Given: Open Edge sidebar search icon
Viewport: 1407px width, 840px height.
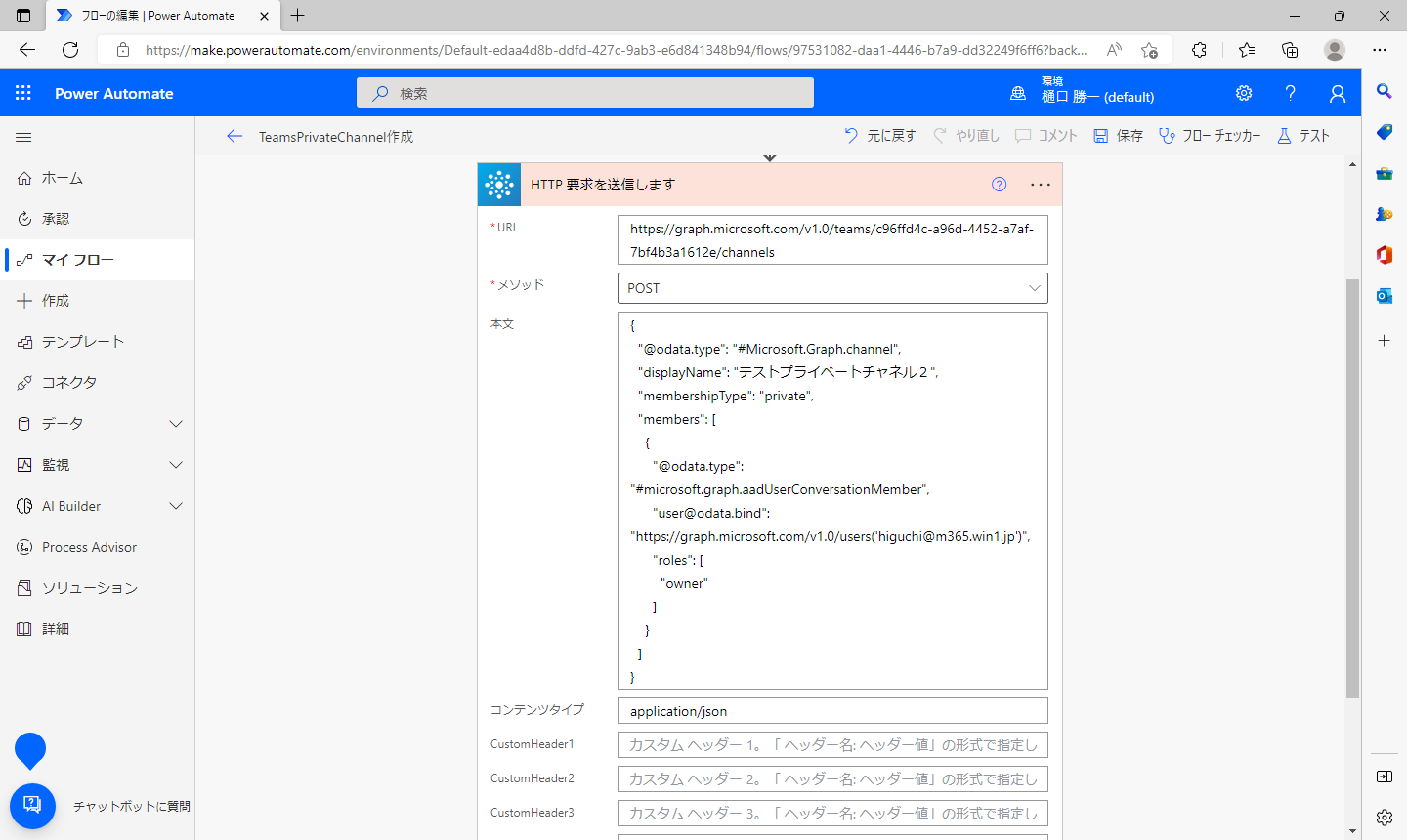Looking at the screenshot, I should (x=1384, y=91).
